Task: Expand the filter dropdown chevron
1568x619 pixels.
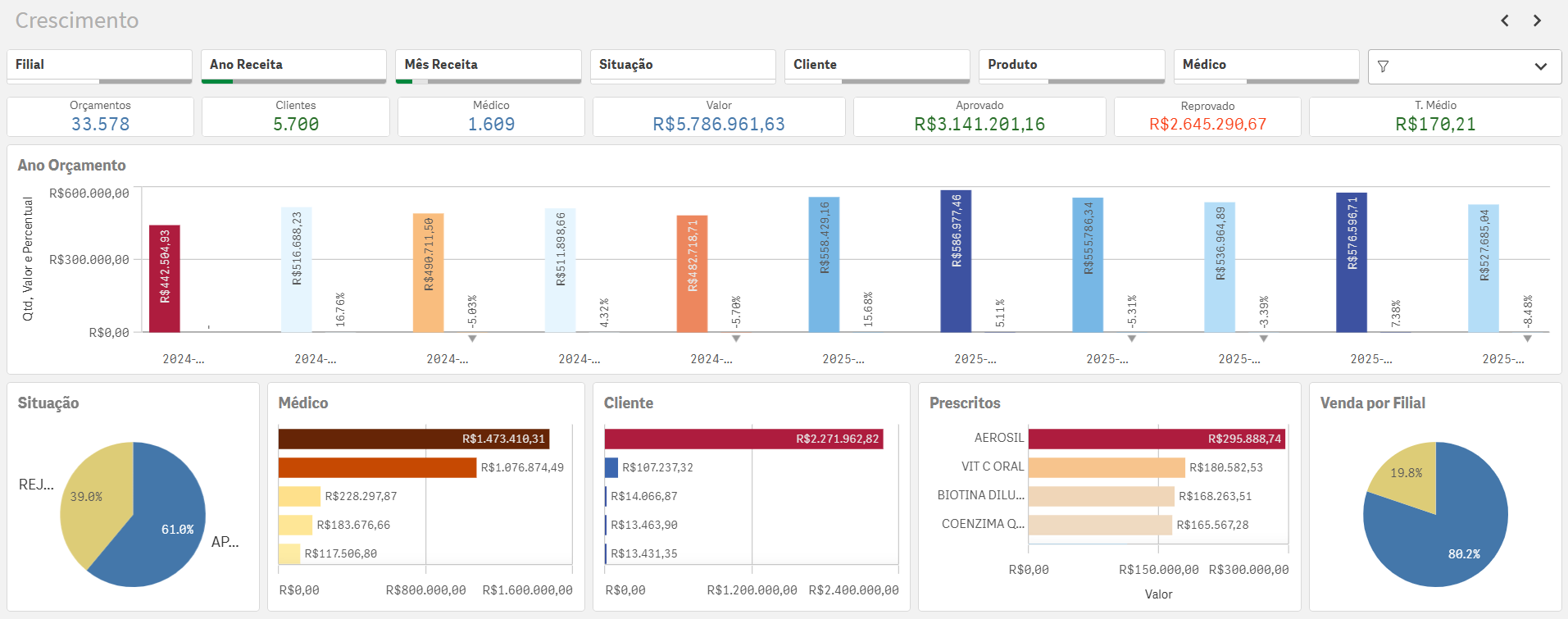Action: (x=1540, y=66)
